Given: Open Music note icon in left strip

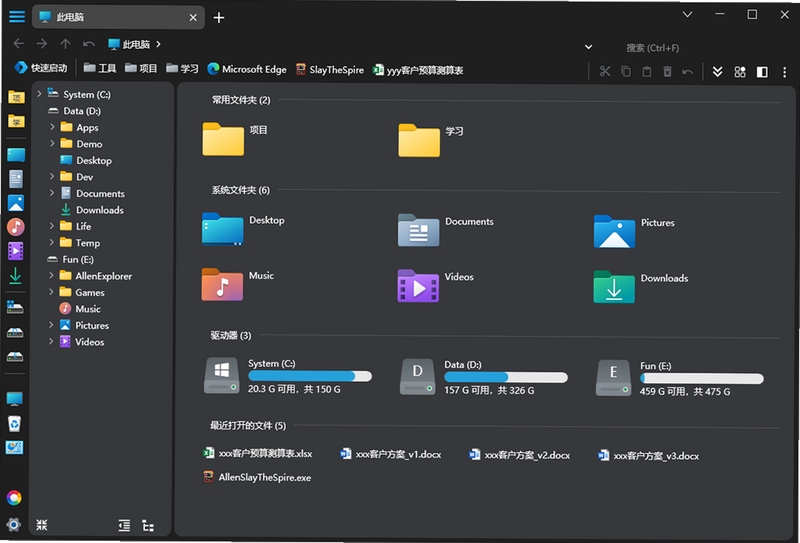Looking at the screenshot, I should (x=16, y=227).
